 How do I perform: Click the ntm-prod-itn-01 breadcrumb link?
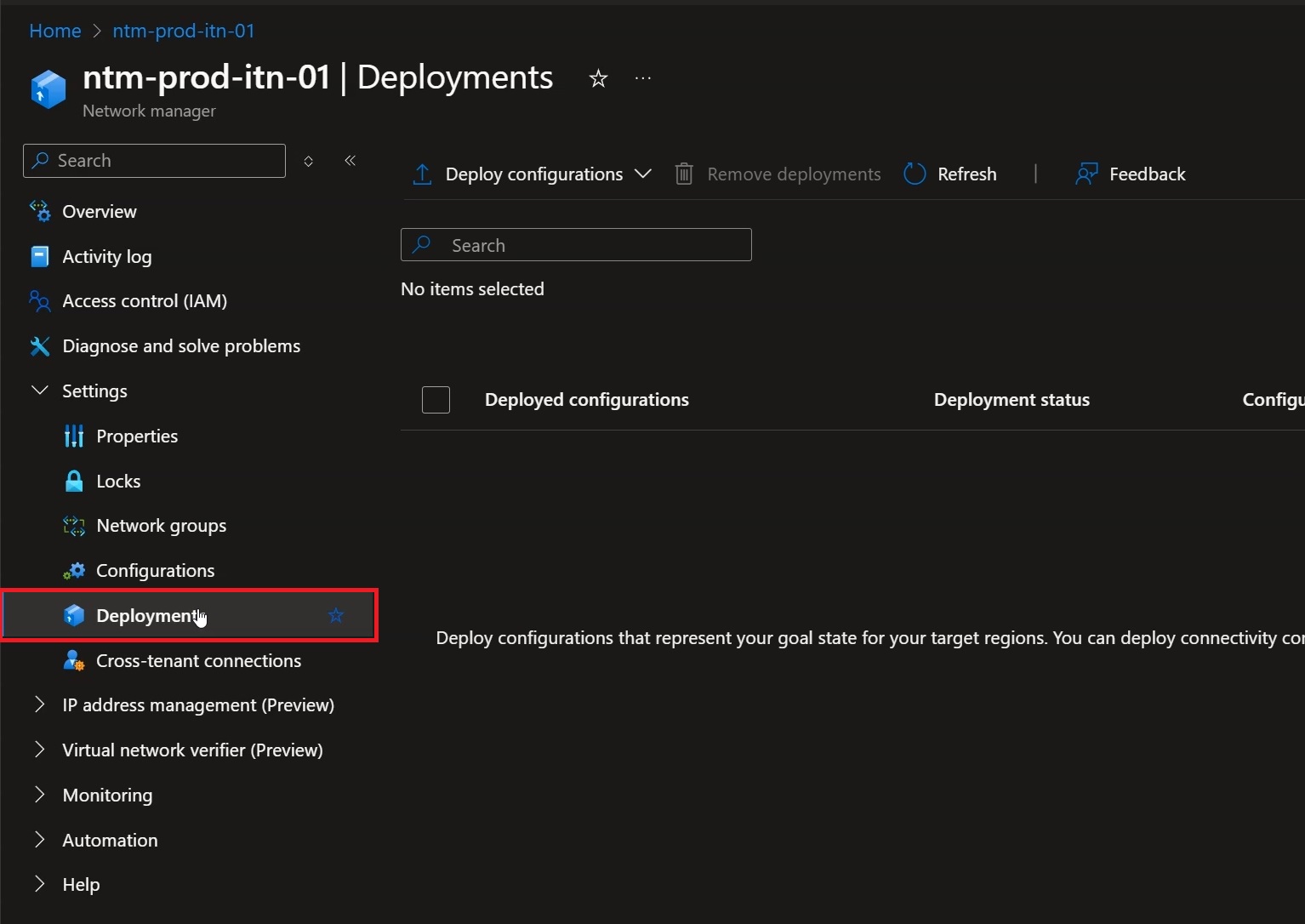point(184,31)
